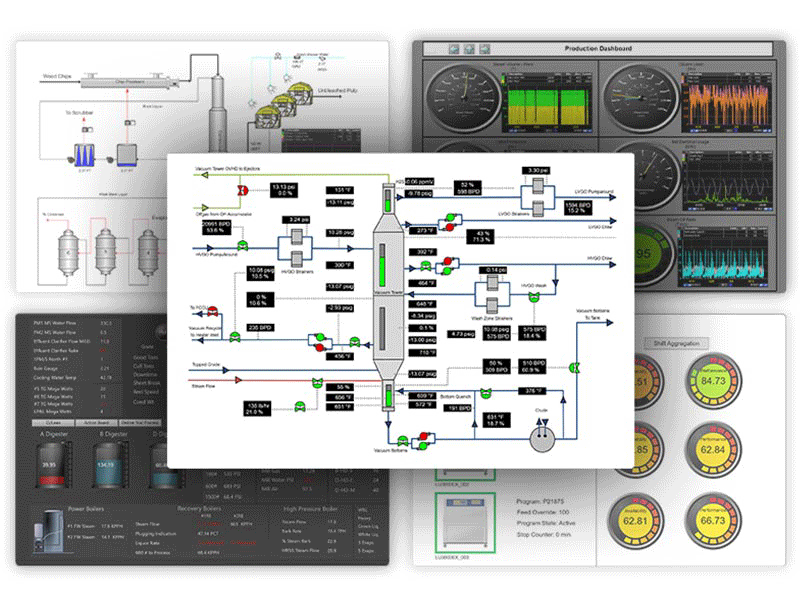Click the red pump on HVGO Draw line
The width and height of the screenshot is (800, 604).
point(447,262)
